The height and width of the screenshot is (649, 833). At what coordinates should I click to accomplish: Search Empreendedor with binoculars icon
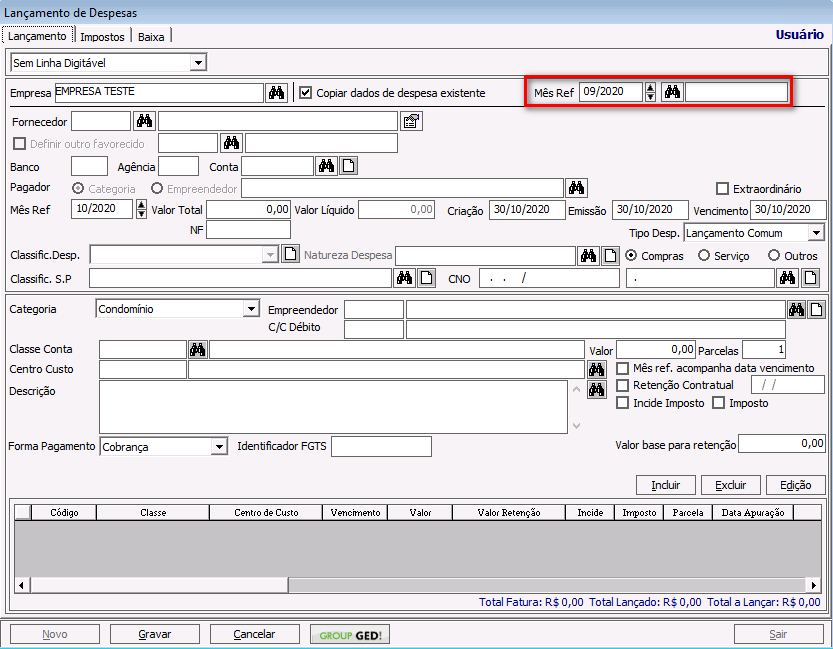tap(796, 310)
